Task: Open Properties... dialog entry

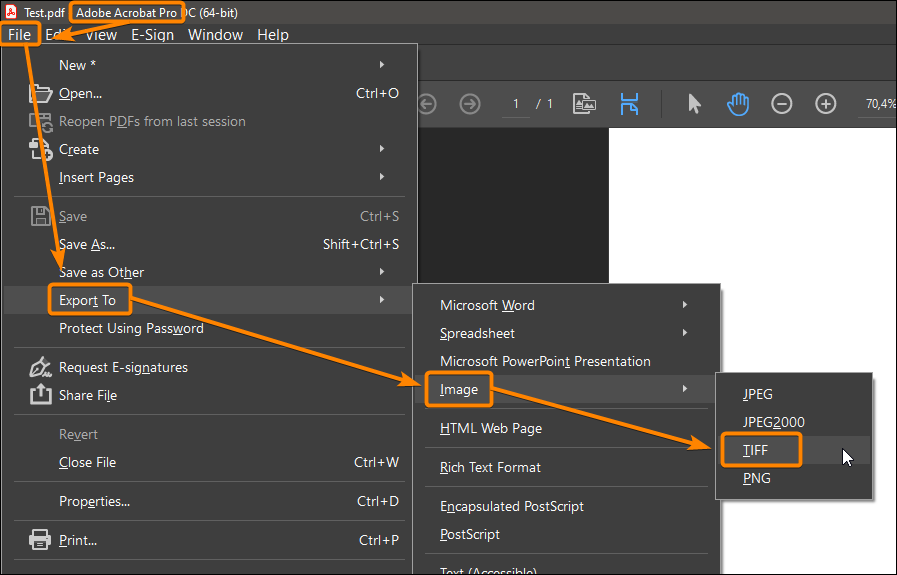Action: (x=209, y=501)
